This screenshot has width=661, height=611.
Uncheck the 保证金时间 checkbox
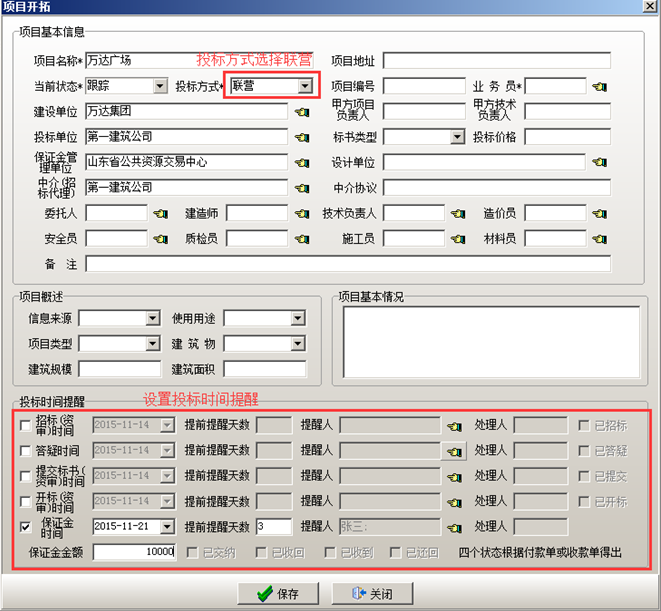pos(25,526)
